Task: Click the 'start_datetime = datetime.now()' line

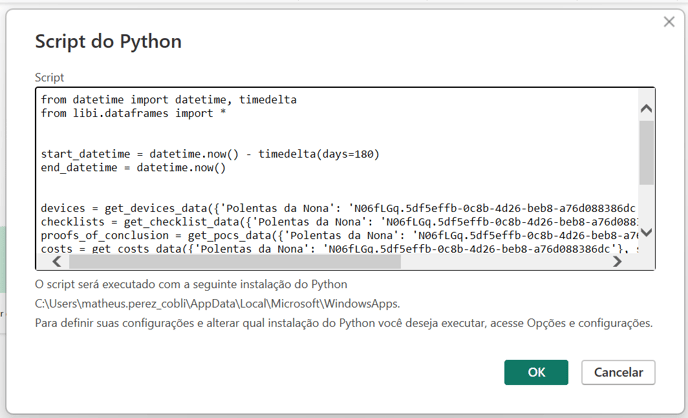Action: (210, 154)
